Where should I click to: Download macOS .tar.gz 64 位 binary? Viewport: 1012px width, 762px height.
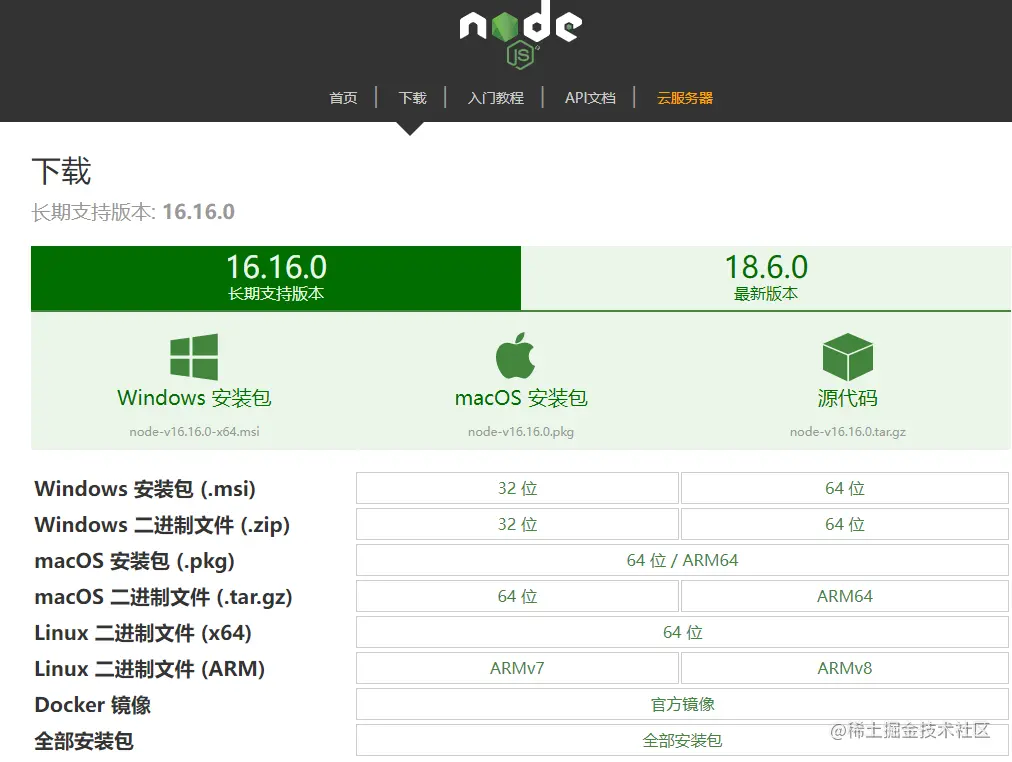tap(517, 597)
